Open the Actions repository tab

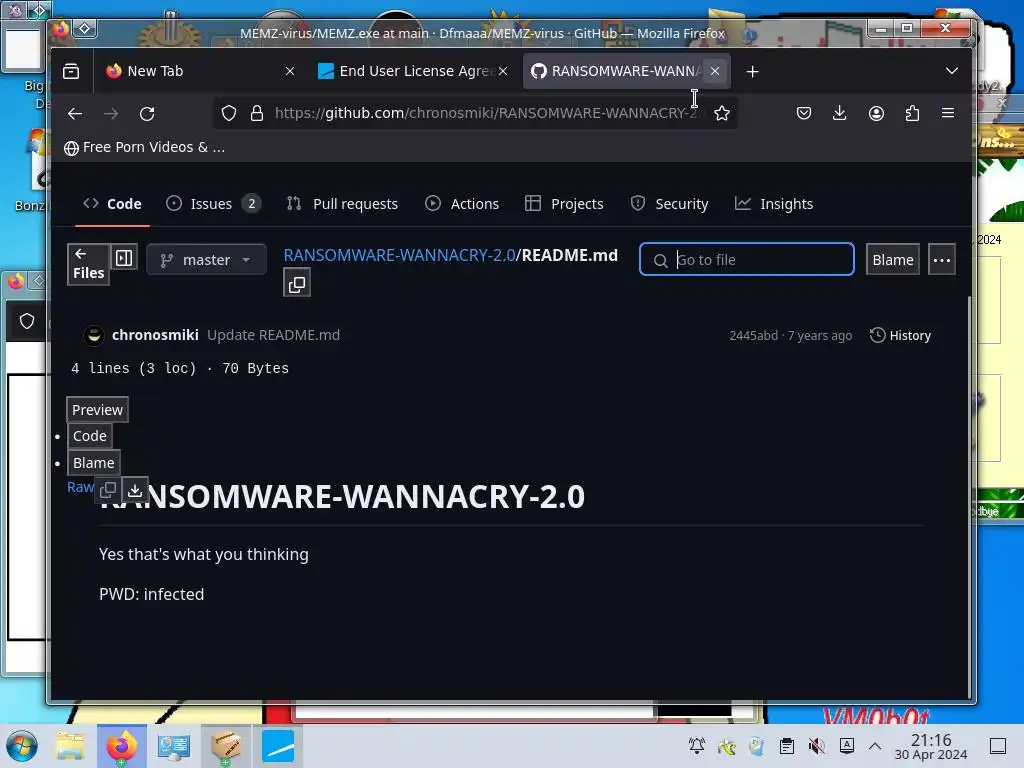[x=462, y=204]
